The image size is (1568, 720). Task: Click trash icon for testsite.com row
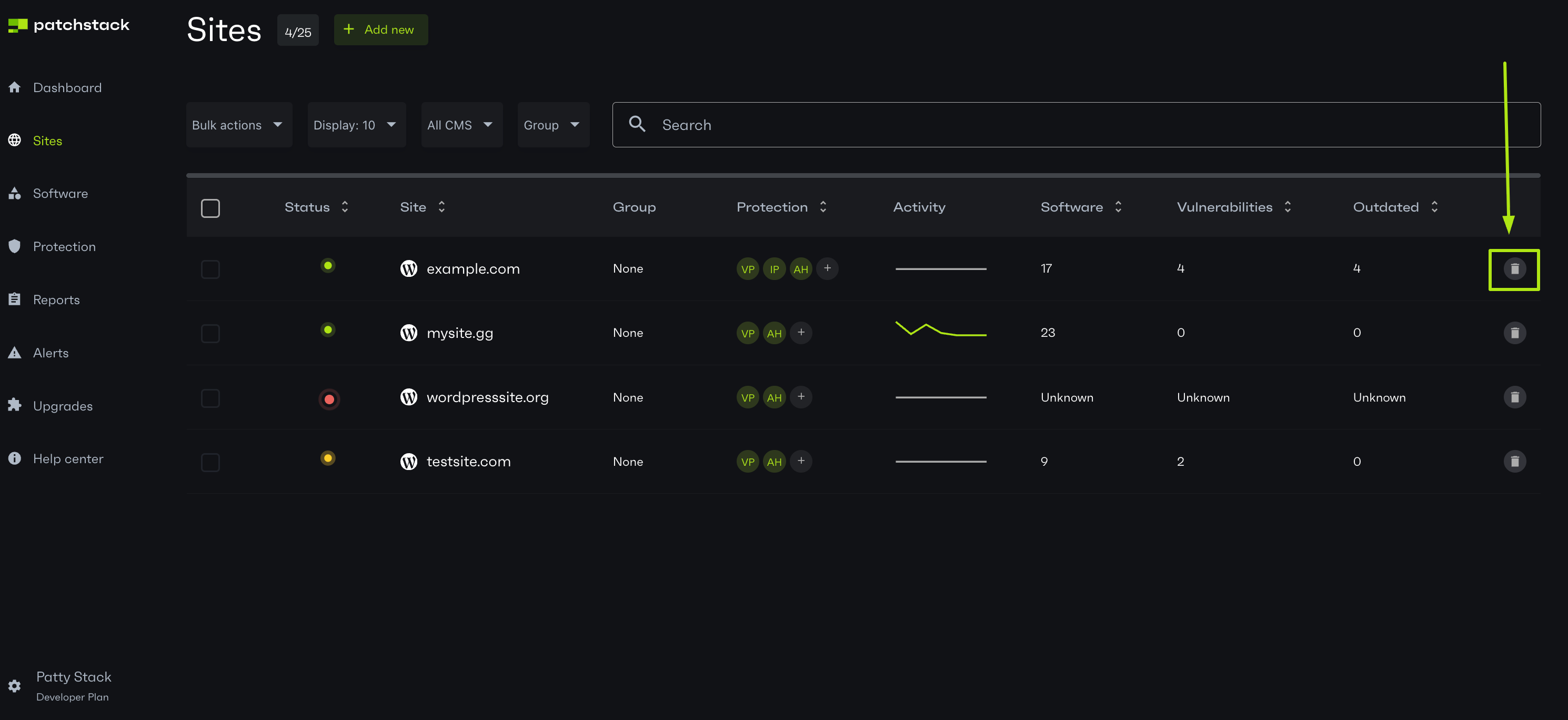1514,462
